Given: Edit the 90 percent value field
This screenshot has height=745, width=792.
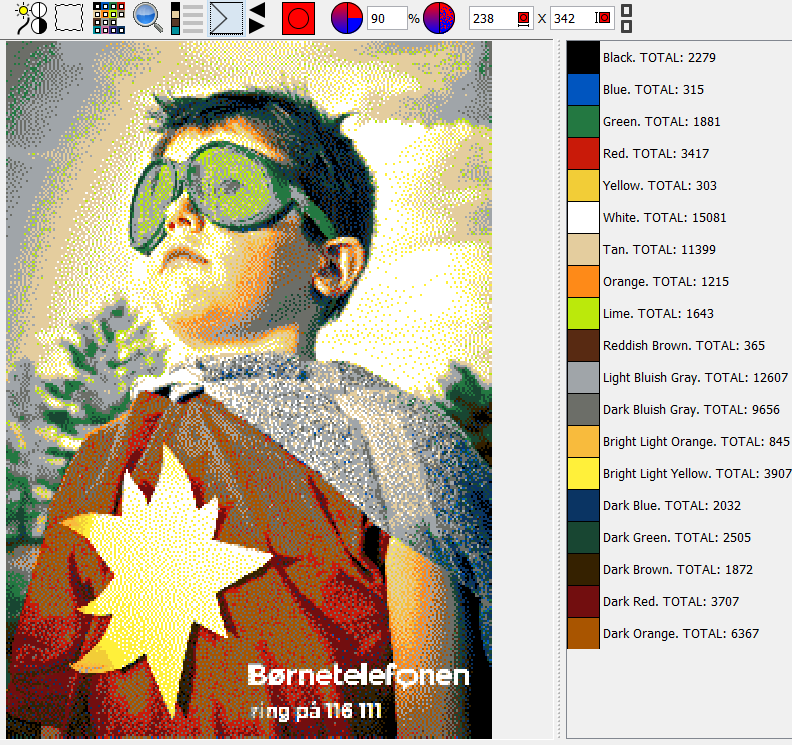Looking at the screenshot, I should coord(387,19).
